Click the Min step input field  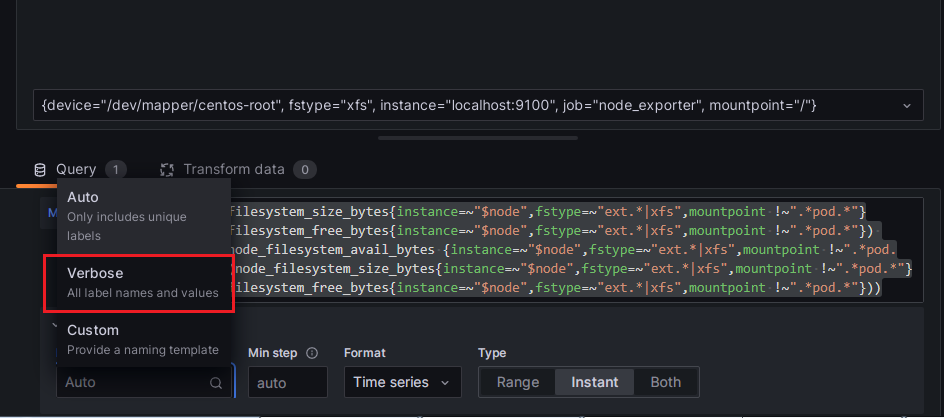pyautogui.click(x=288, y=382)
